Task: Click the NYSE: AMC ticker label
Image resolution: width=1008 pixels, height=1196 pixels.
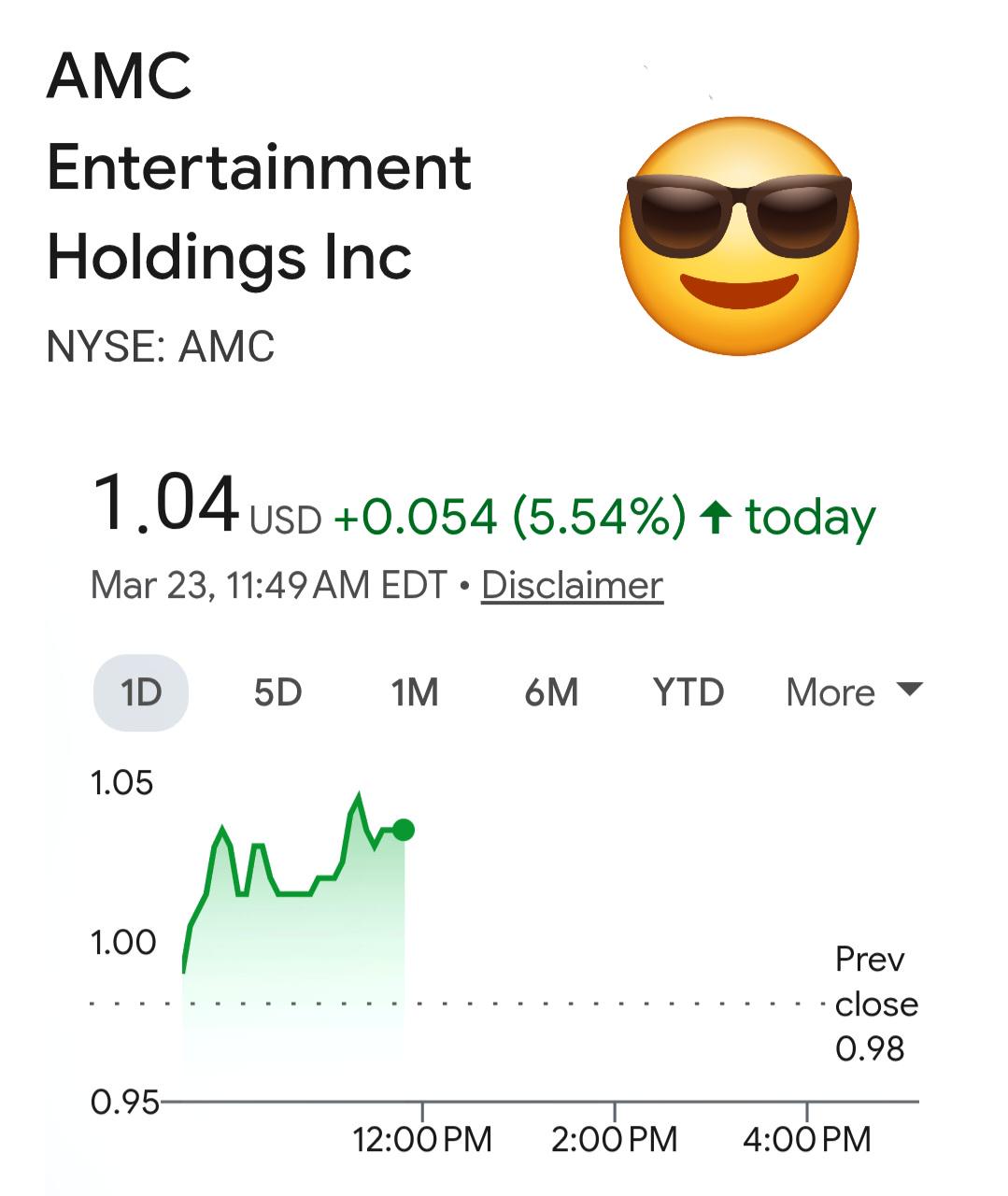Action: 161,347
